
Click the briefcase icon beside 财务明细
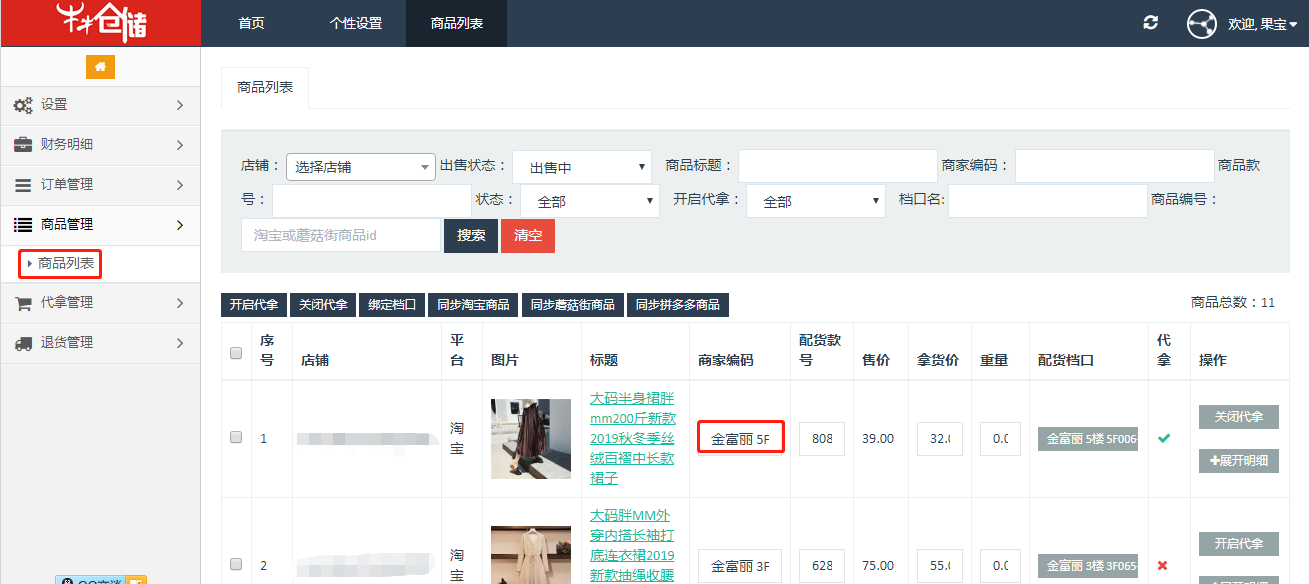pyautogui.click(x=23, y=145)
